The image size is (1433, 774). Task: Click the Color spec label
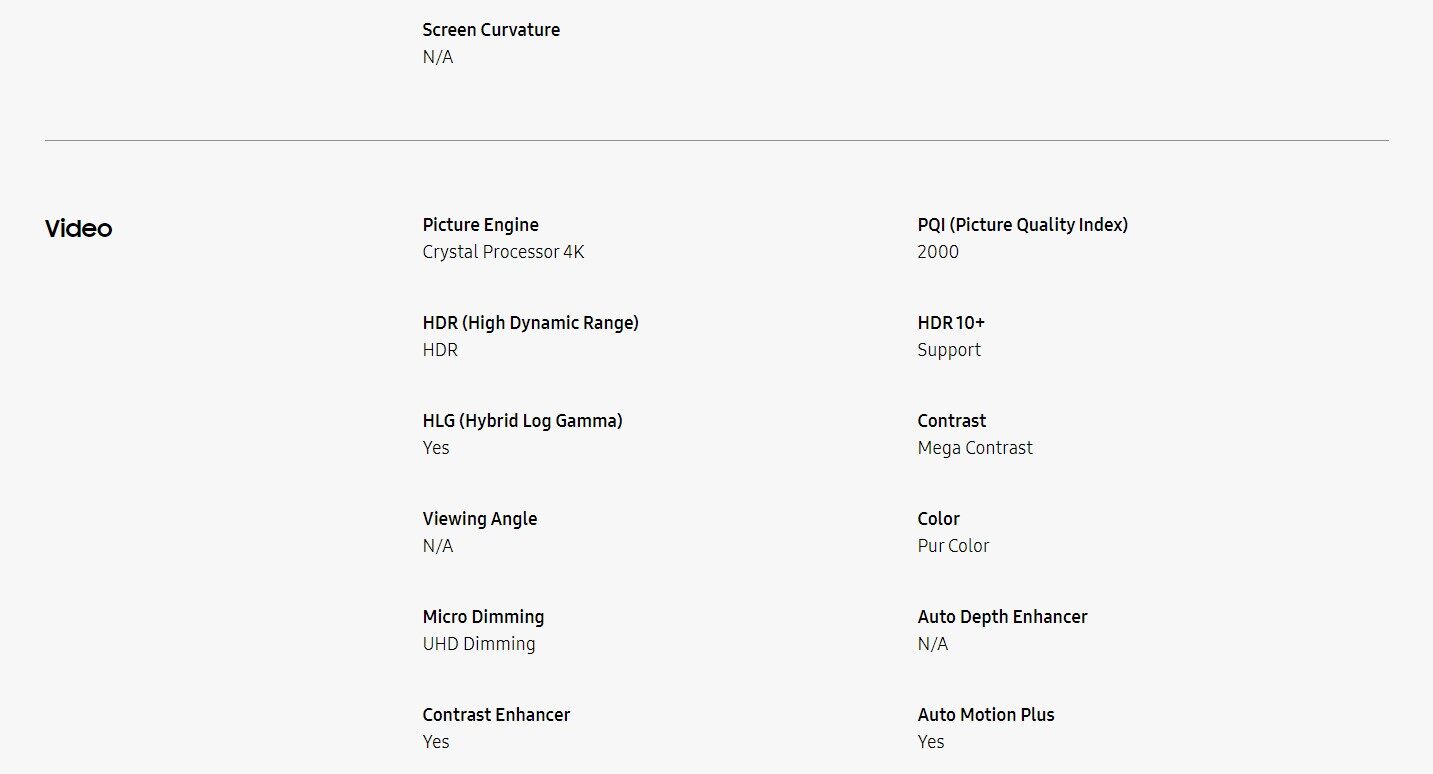[938, 519]
